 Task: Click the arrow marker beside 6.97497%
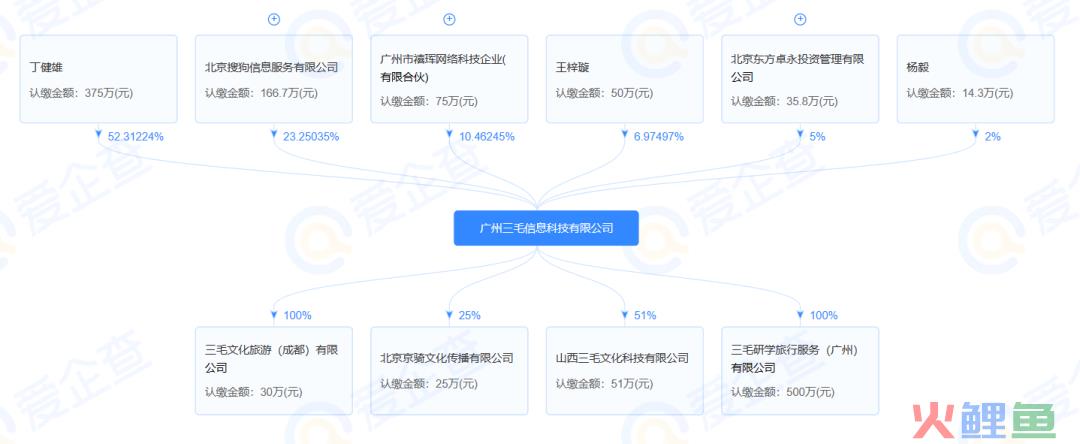pyautogui.click(x=625, y=133)
